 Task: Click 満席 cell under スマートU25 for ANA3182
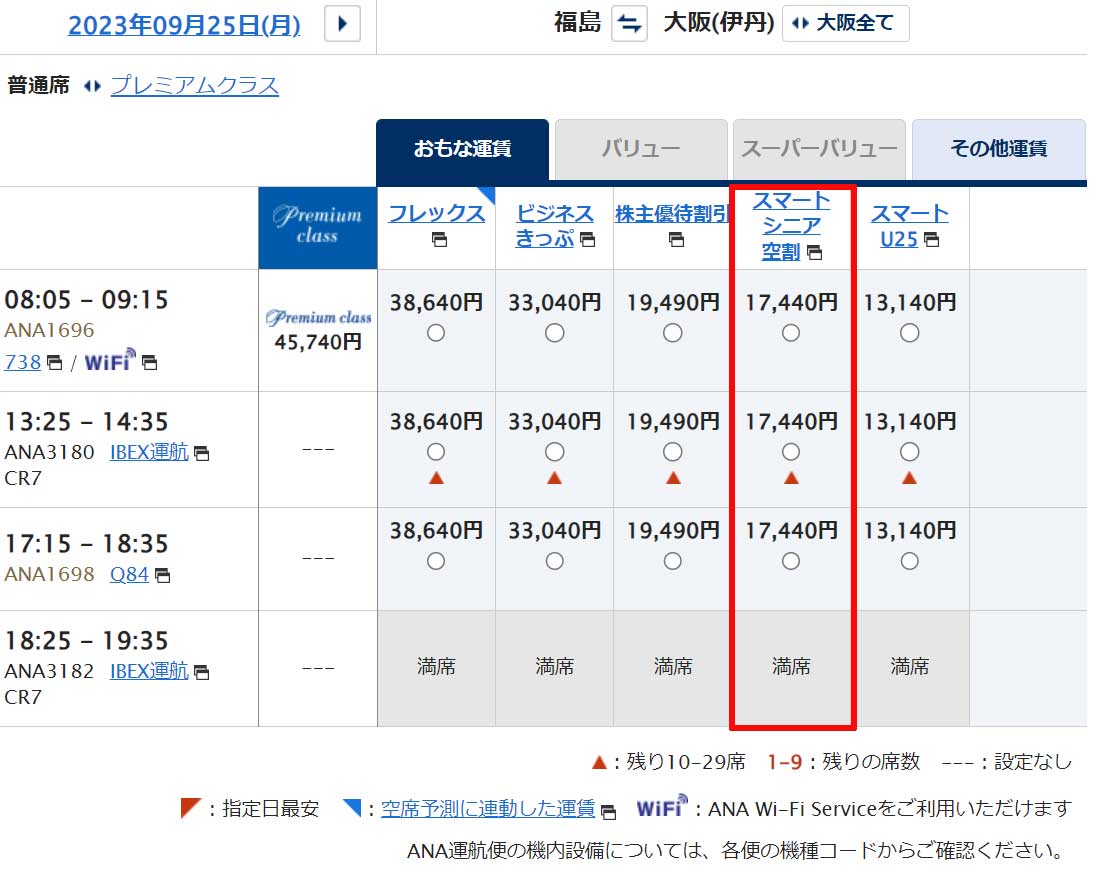point(909,669)
